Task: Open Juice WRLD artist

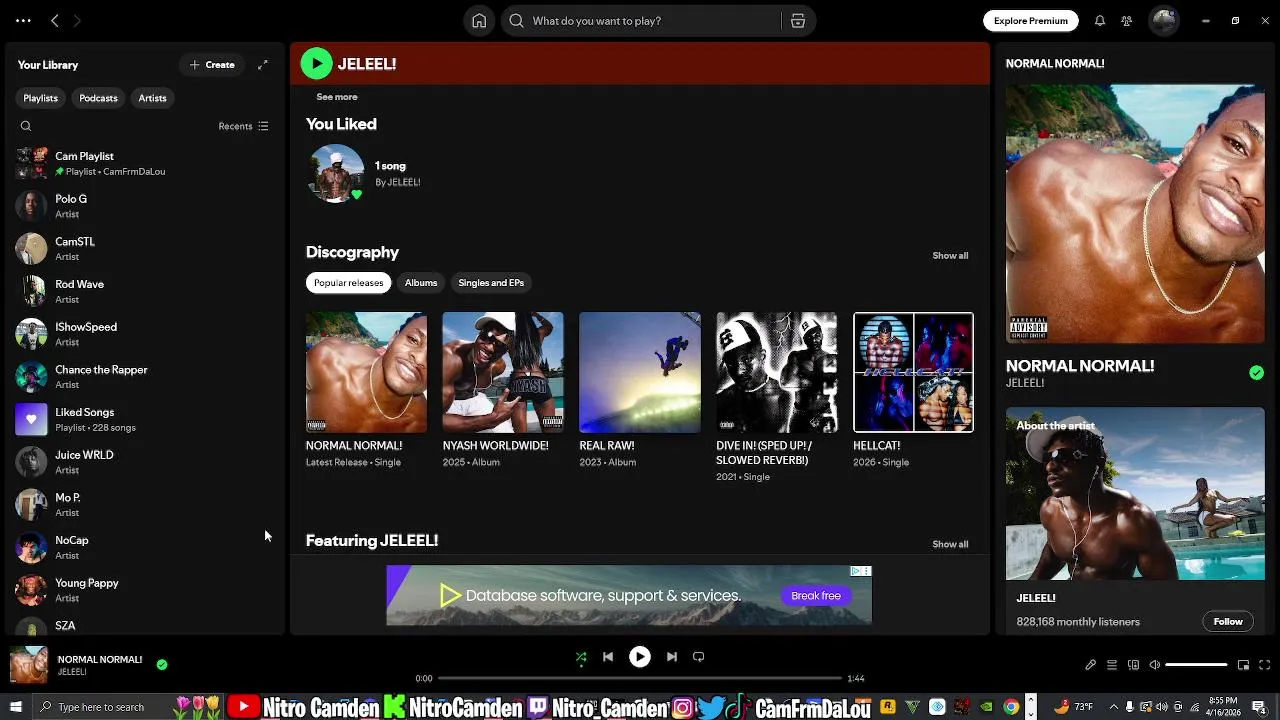Action: tap(144, 462)
